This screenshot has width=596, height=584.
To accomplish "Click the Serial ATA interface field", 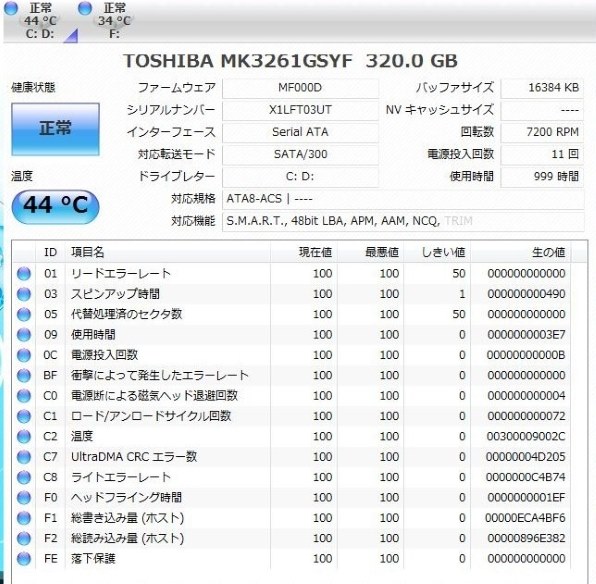I will pos(300,132).
